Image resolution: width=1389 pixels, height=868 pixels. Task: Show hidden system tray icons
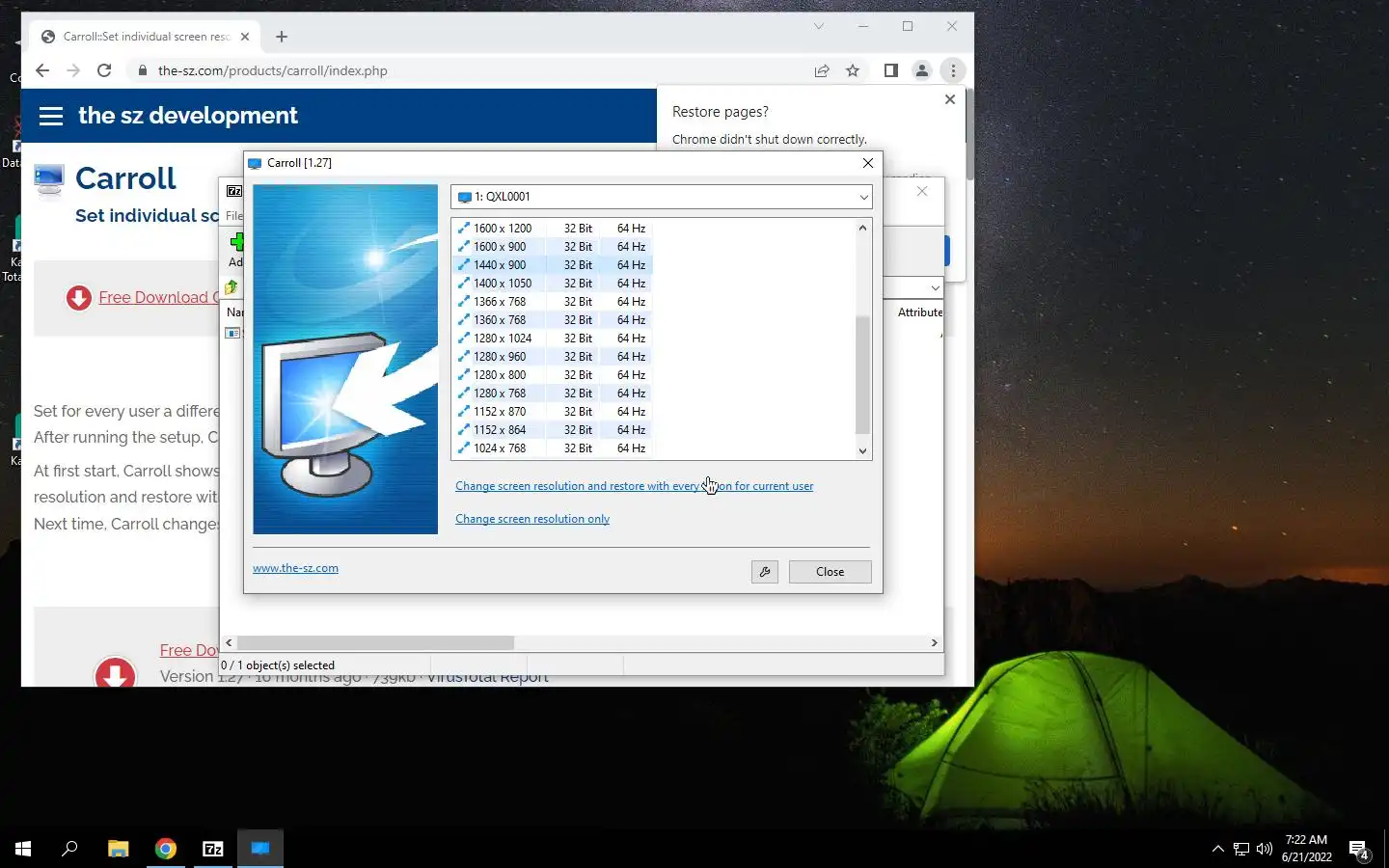[1217, 849]
